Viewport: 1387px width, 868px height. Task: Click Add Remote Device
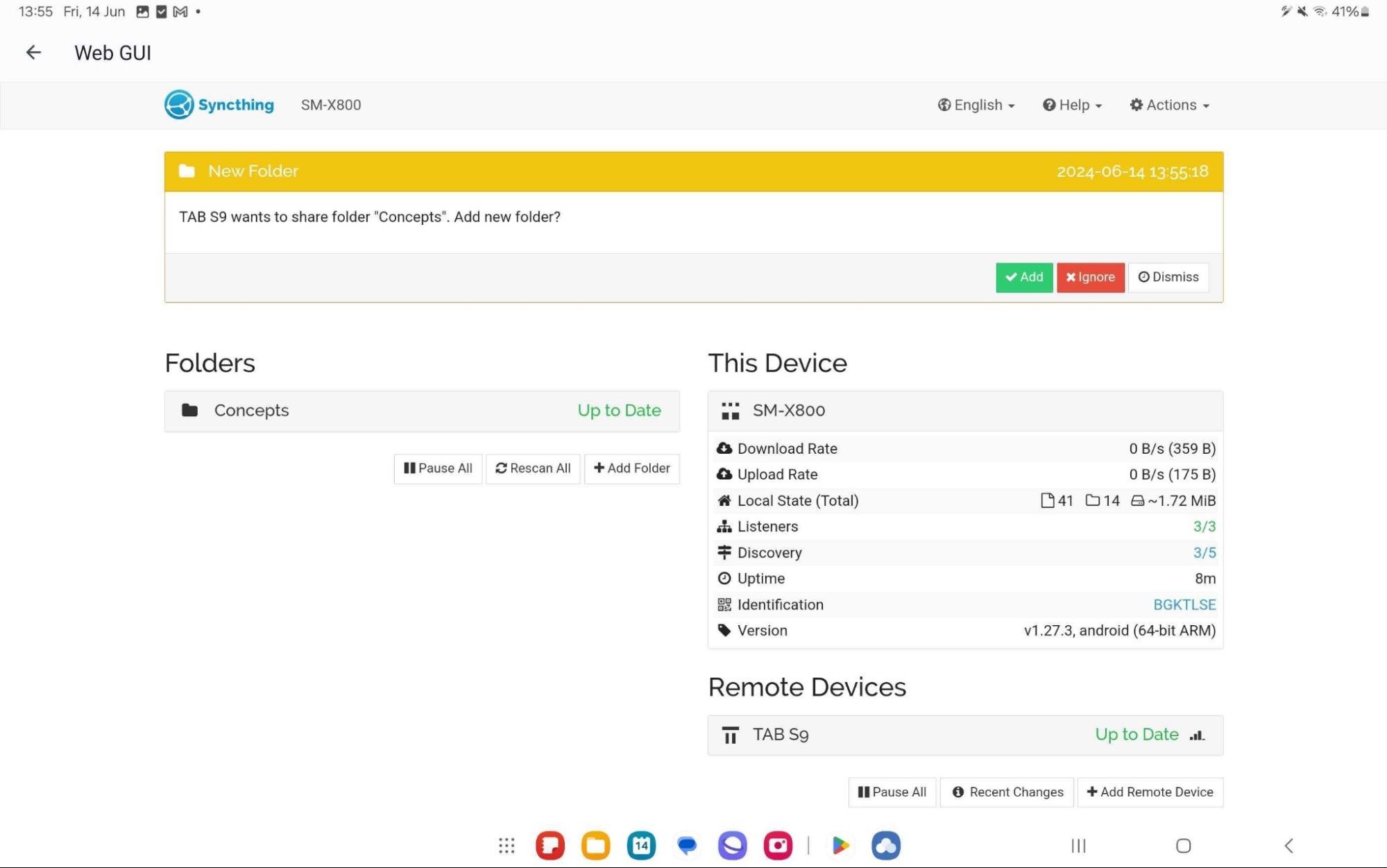(x=1150, y=792)
